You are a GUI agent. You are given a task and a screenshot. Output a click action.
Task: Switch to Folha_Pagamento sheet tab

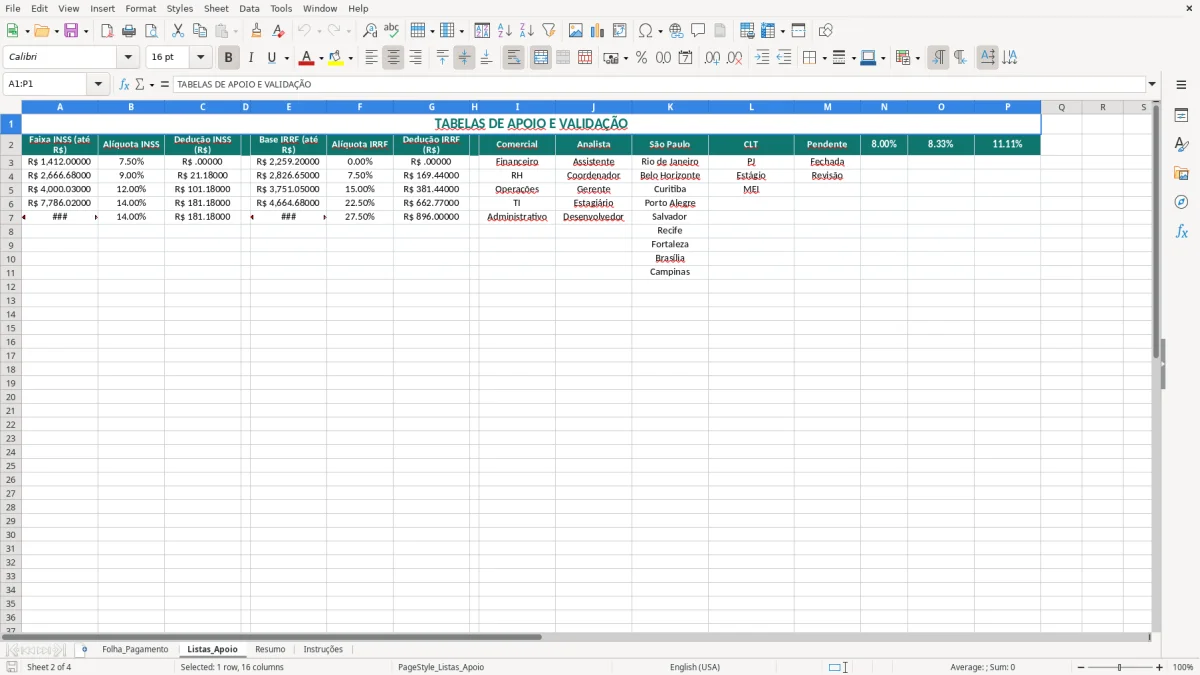click(x=135, y=650)
